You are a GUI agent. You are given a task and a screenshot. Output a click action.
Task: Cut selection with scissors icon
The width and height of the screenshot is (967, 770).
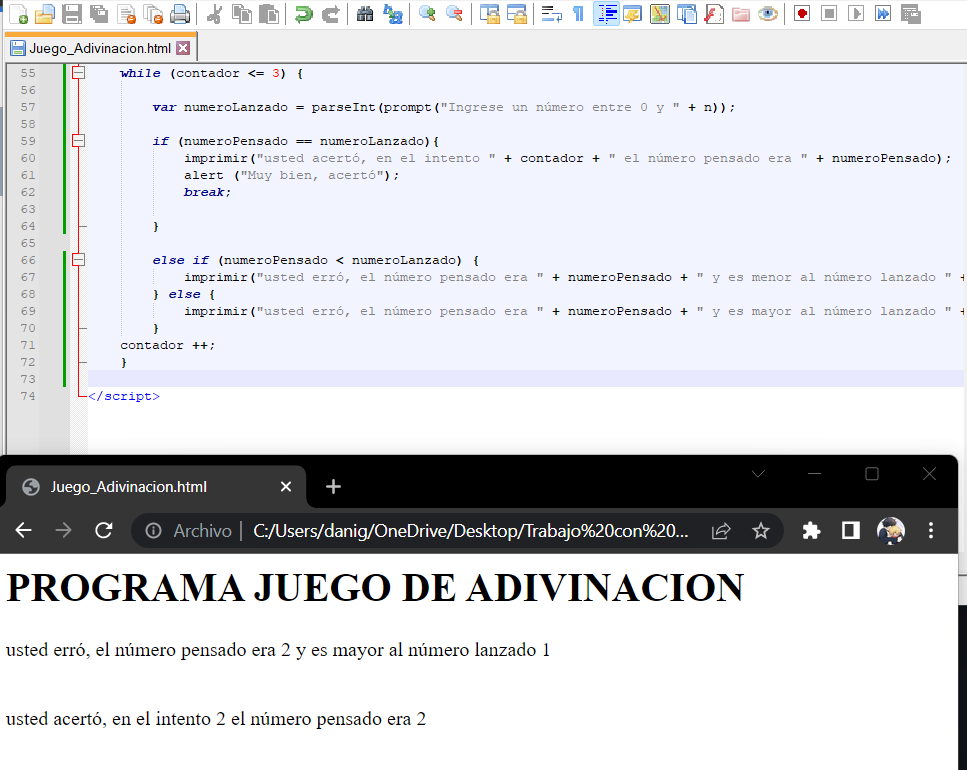[214, 14]
